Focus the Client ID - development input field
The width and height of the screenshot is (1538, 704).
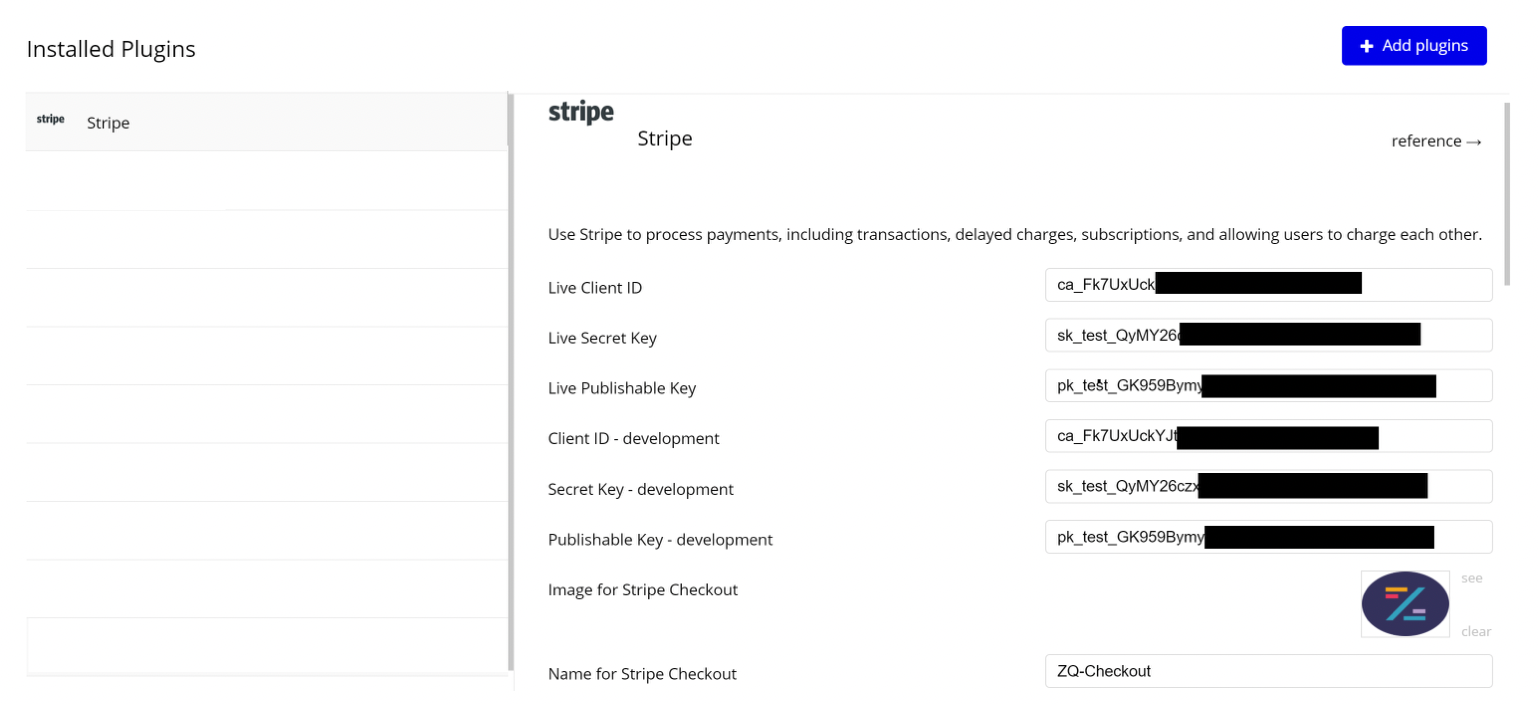tap(1268, 436)
